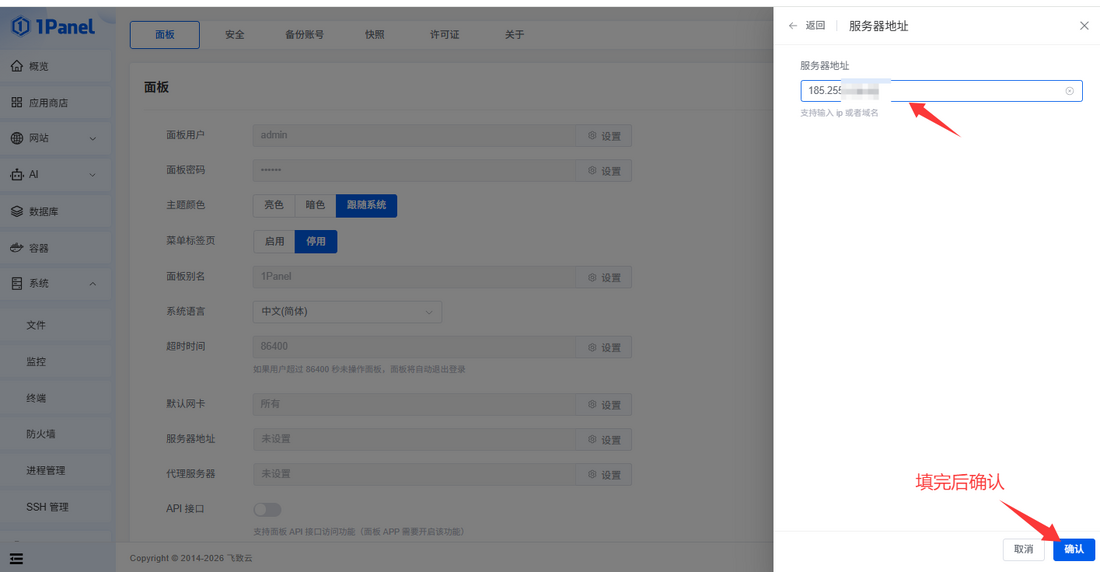
Task: Click the 数据库 layers icon
Action: tap(17, 211)
